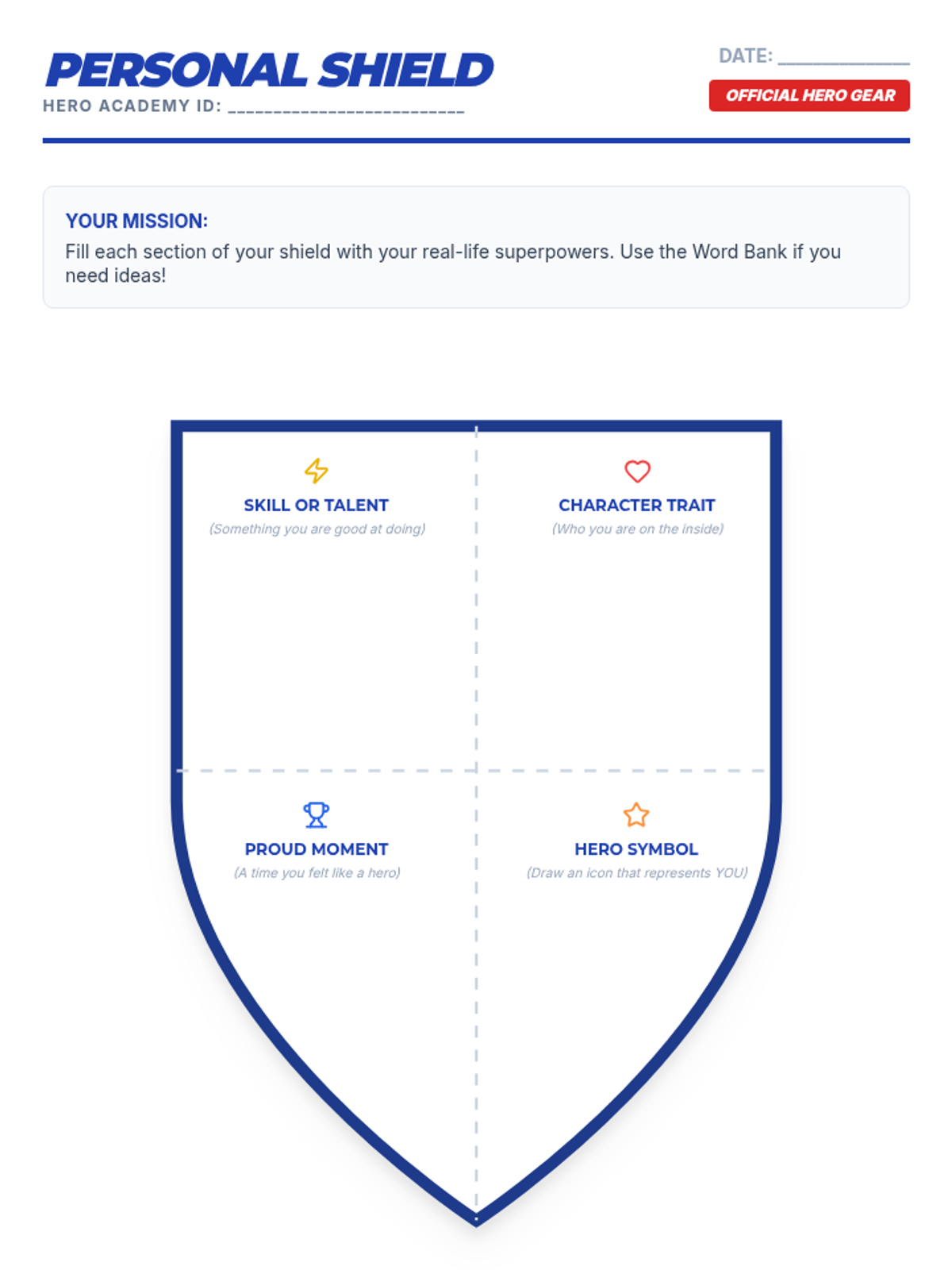Click the 'A time you felt like a hero' hint
The width and height of the screenshot is (952, 1270).
pyautogui.click(x=317, y=873)
